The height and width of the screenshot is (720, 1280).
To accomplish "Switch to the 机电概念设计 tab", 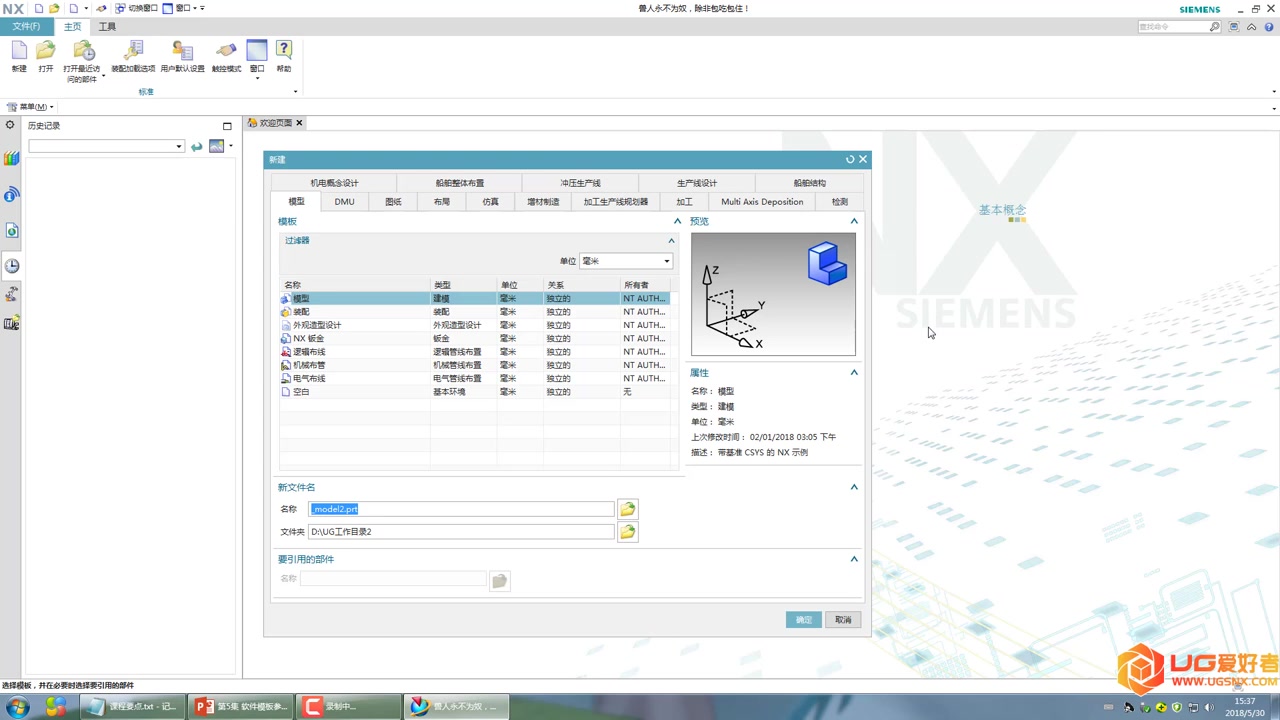I will [x=334, y=183].
